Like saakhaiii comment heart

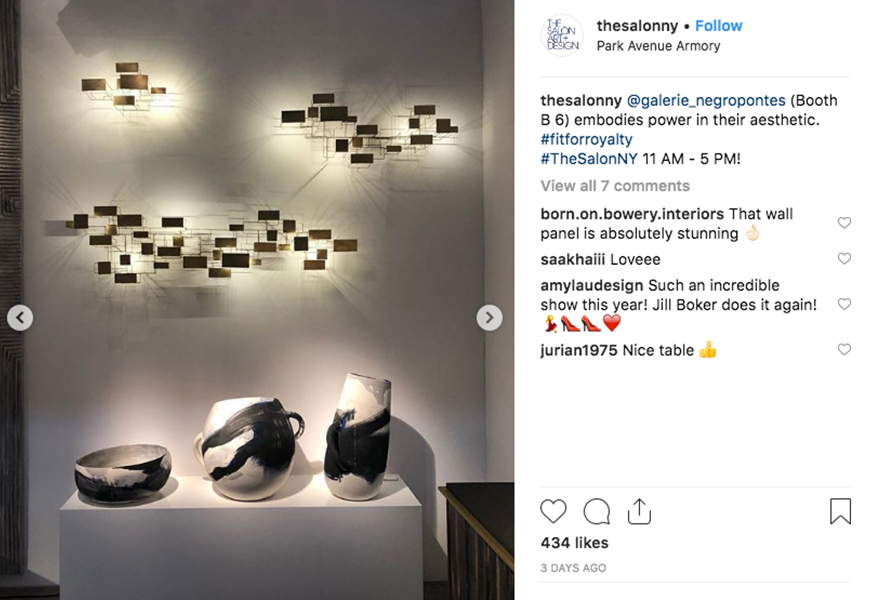(x=844, y=259)
